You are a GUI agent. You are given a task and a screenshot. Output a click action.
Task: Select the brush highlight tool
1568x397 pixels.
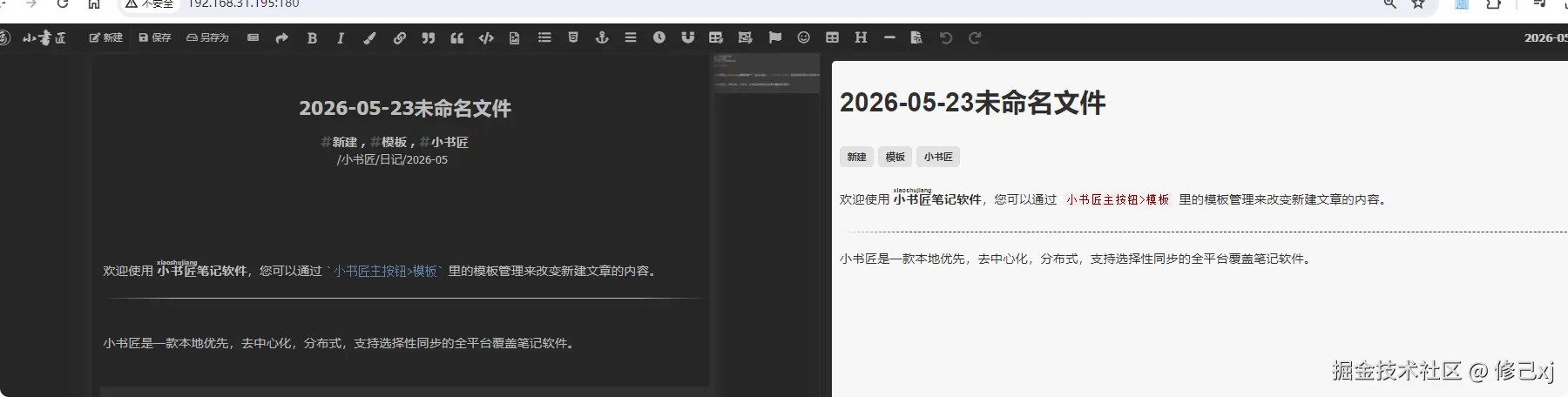click(x=369, y=37)
